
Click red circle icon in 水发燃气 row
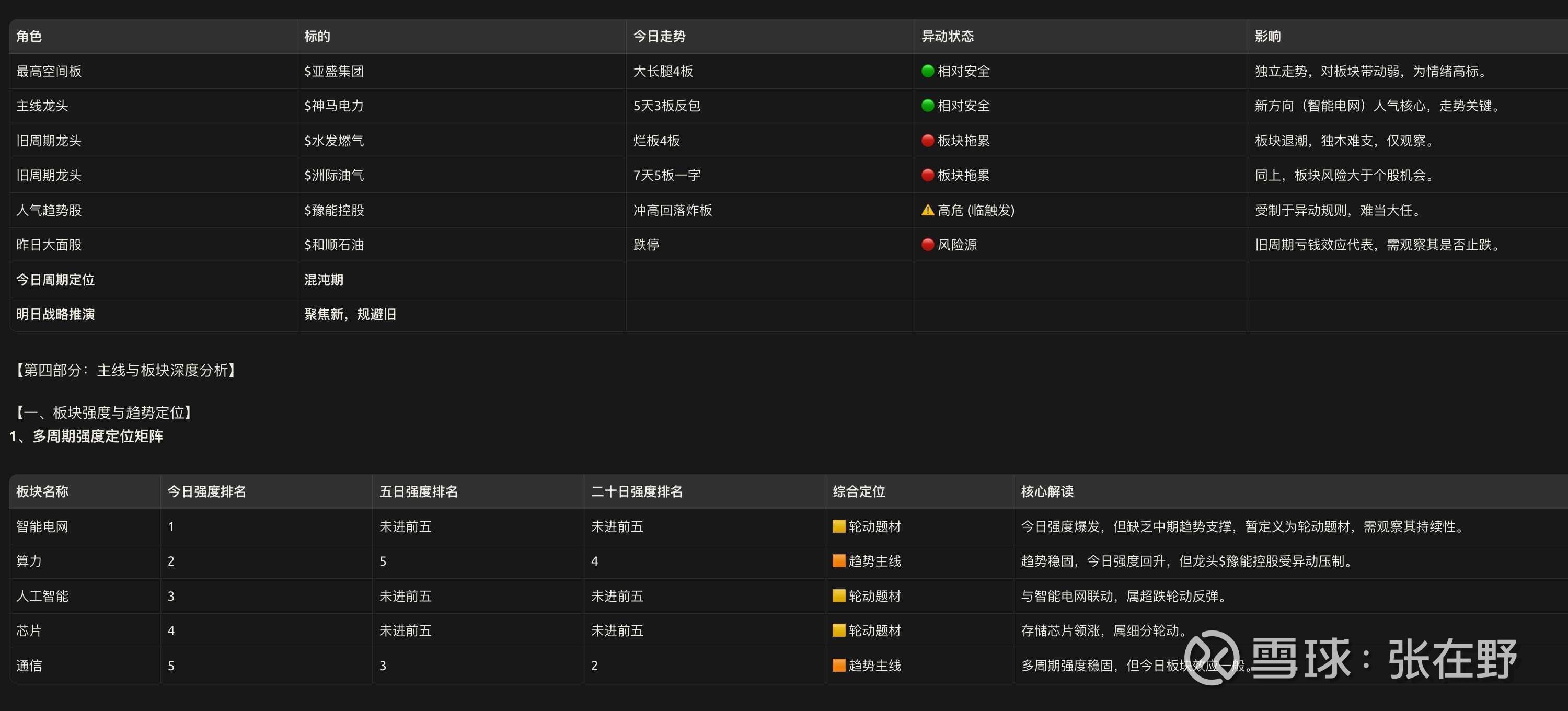pyautogui.click(x=928, y=141)
